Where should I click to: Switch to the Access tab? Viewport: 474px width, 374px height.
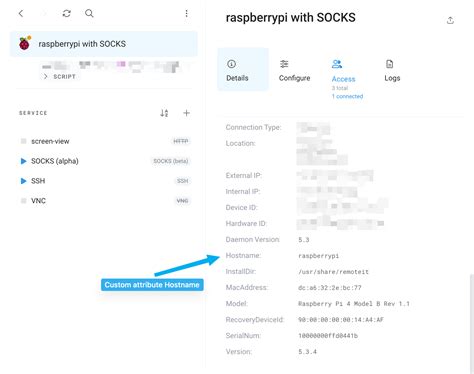347,78
